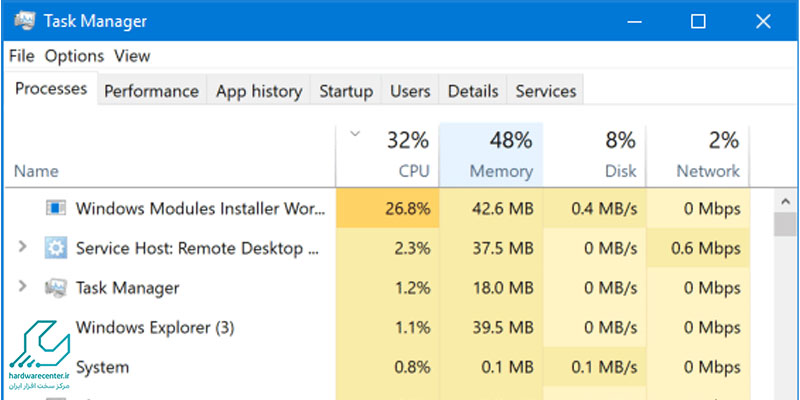
Task: Open the Users tab
Action: click(x=410, y=91)
